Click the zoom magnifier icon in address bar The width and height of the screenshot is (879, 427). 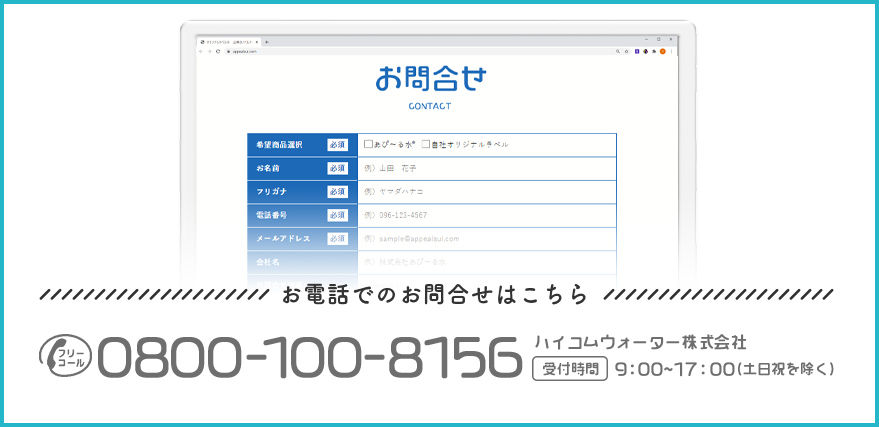[x=618, y=51]
